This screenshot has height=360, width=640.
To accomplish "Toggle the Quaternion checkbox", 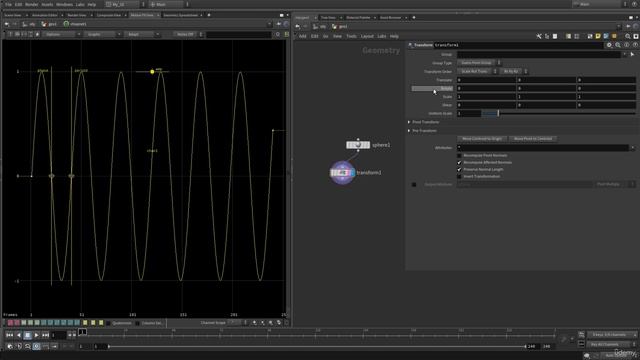I will [x=109, y=323].
